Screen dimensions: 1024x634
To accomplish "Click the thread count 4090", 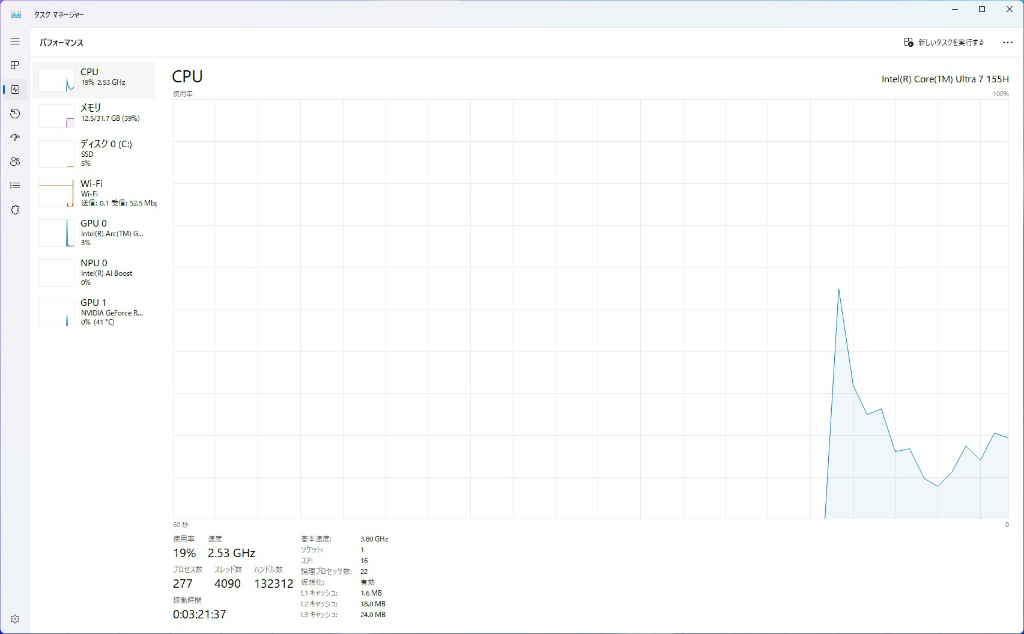I will click(227, 584).
